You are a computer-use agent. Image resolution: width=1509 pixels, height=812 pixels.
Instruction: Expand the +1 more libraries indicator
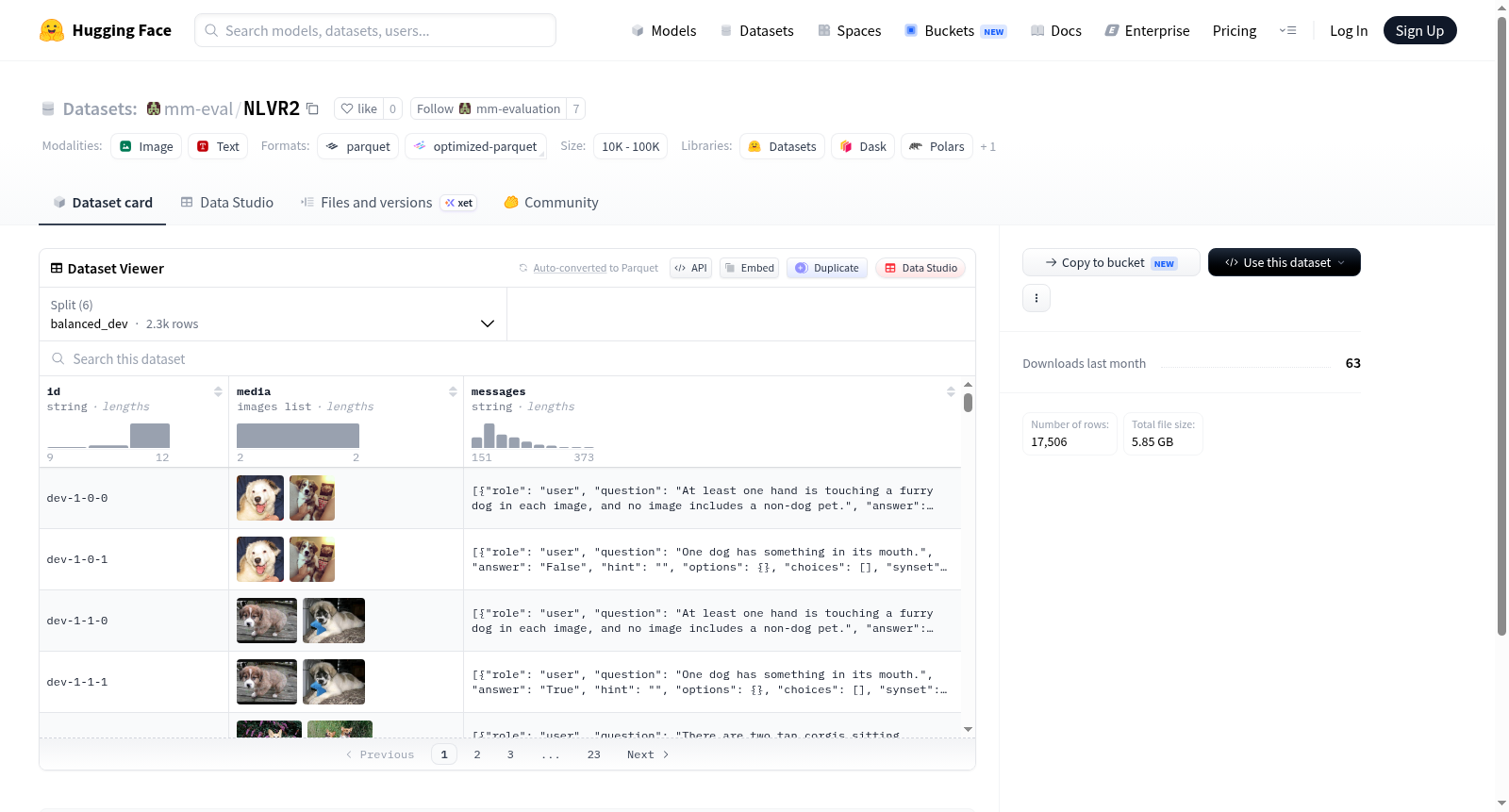[988, 146]
